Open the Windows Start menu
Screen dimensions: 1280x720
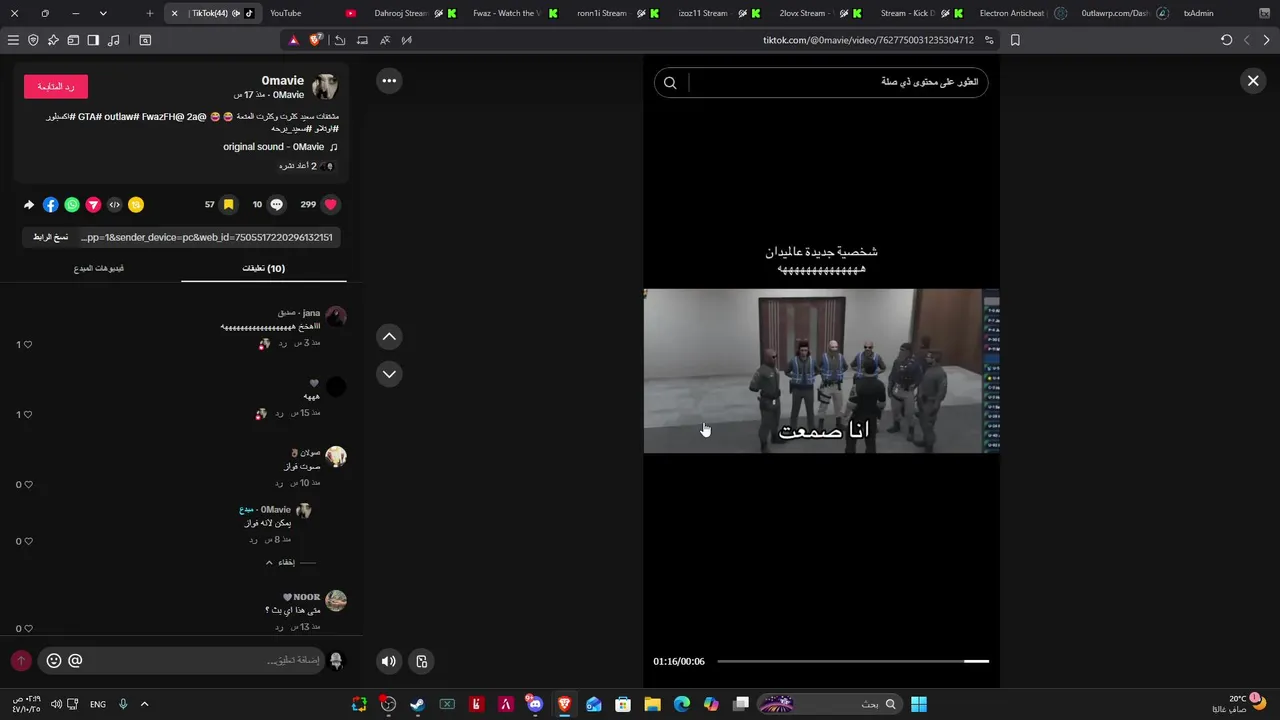tap(918, 704)
